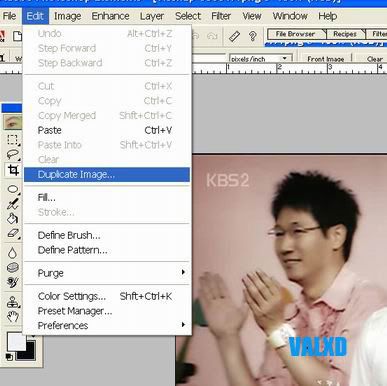The width and height of the screenshot is (387, 386).
Task: Click the Undo menu entry
Action: click(x=107, y=33)
